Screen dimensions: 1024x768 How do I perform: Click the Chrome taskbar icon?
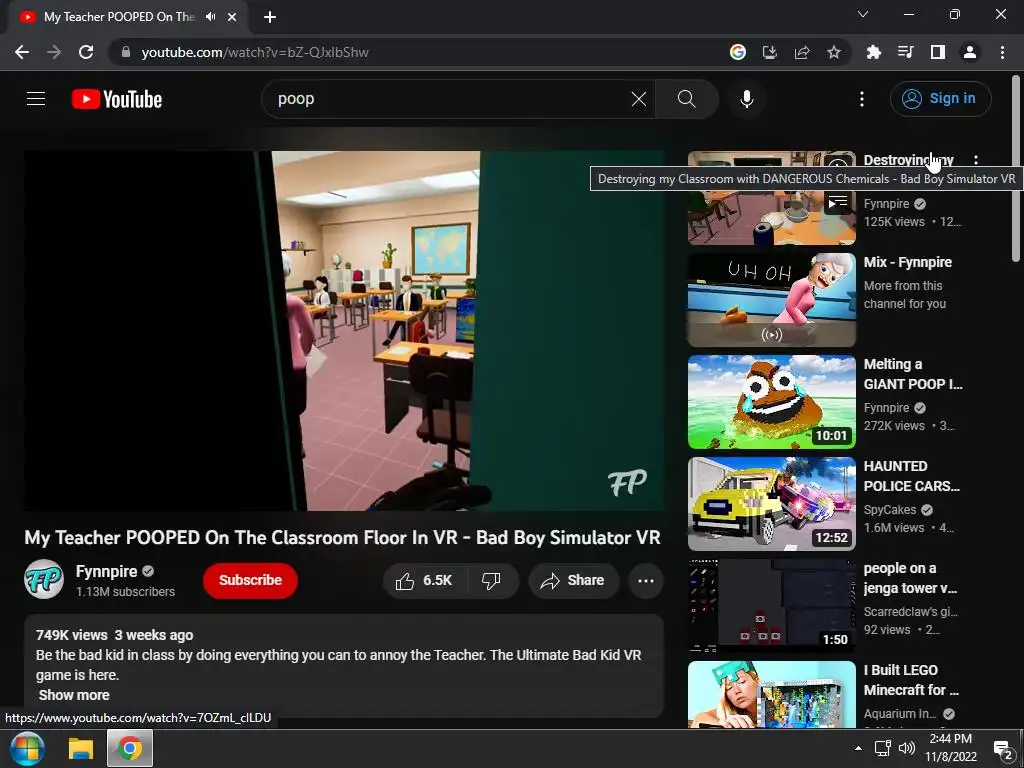click(130, 748)
